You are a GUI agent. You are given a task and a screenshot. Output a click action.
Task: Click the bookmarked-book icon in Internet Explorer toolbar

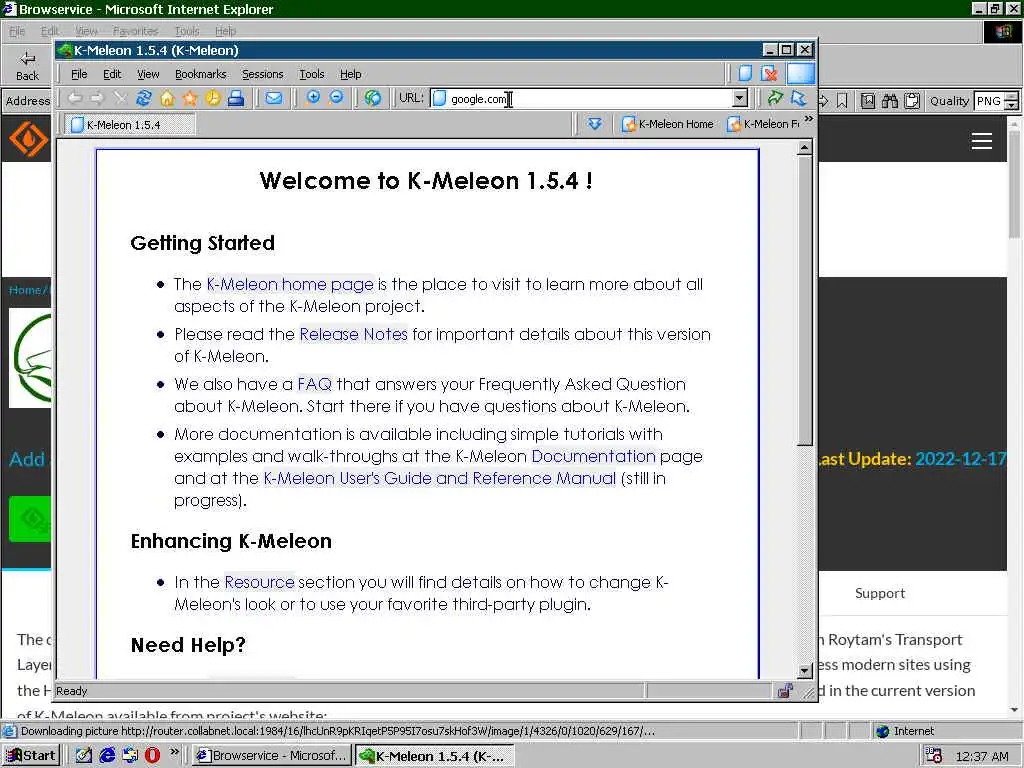pos(868,101)
